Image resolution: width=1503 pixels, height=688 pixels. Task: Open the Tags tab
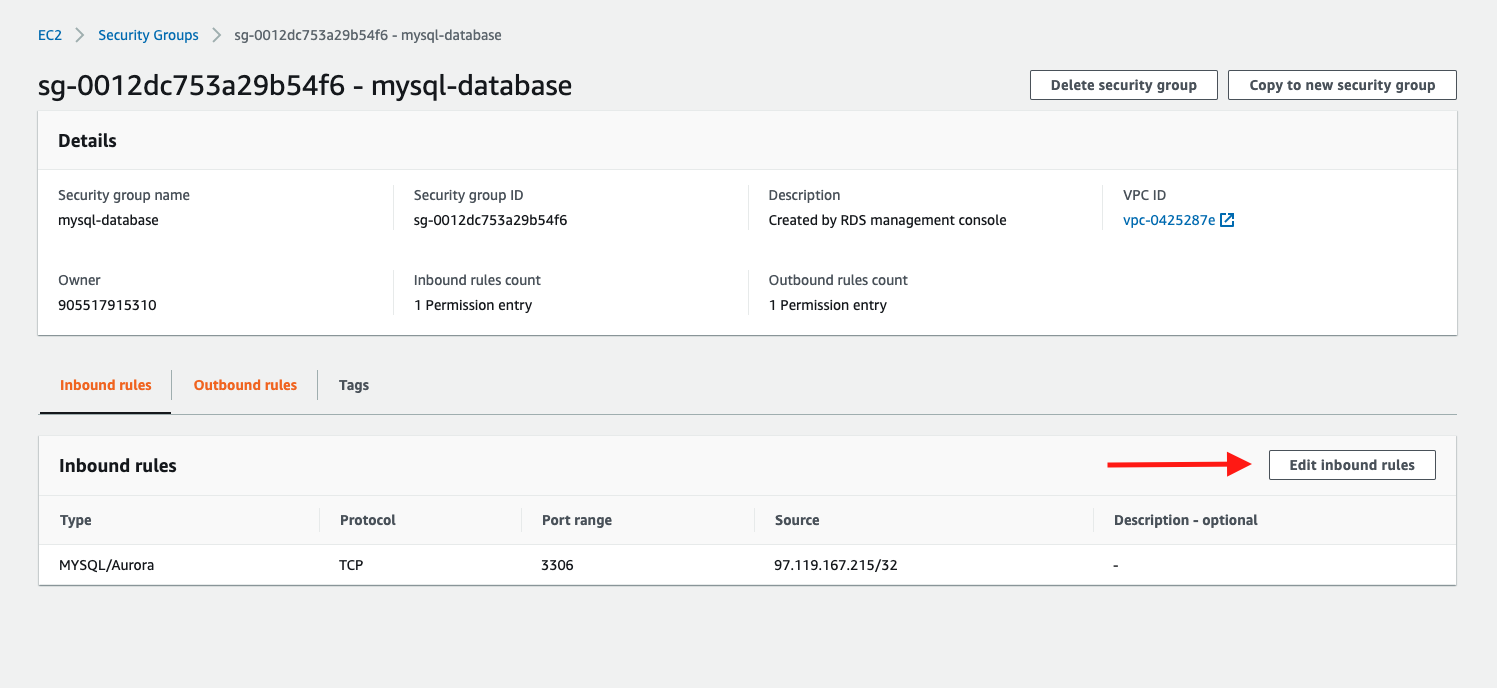pos(354,385)
